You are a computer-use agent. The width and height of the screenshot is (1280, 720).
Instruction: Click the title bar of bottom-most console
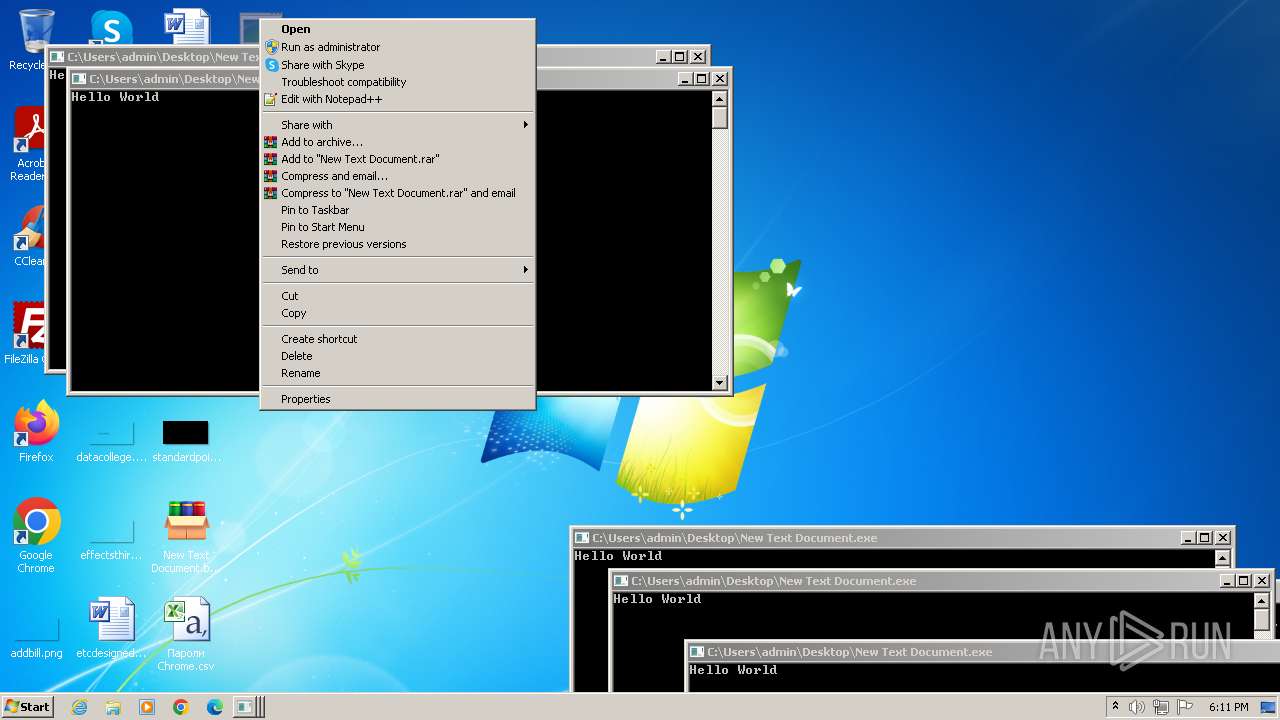pos(983,652)
